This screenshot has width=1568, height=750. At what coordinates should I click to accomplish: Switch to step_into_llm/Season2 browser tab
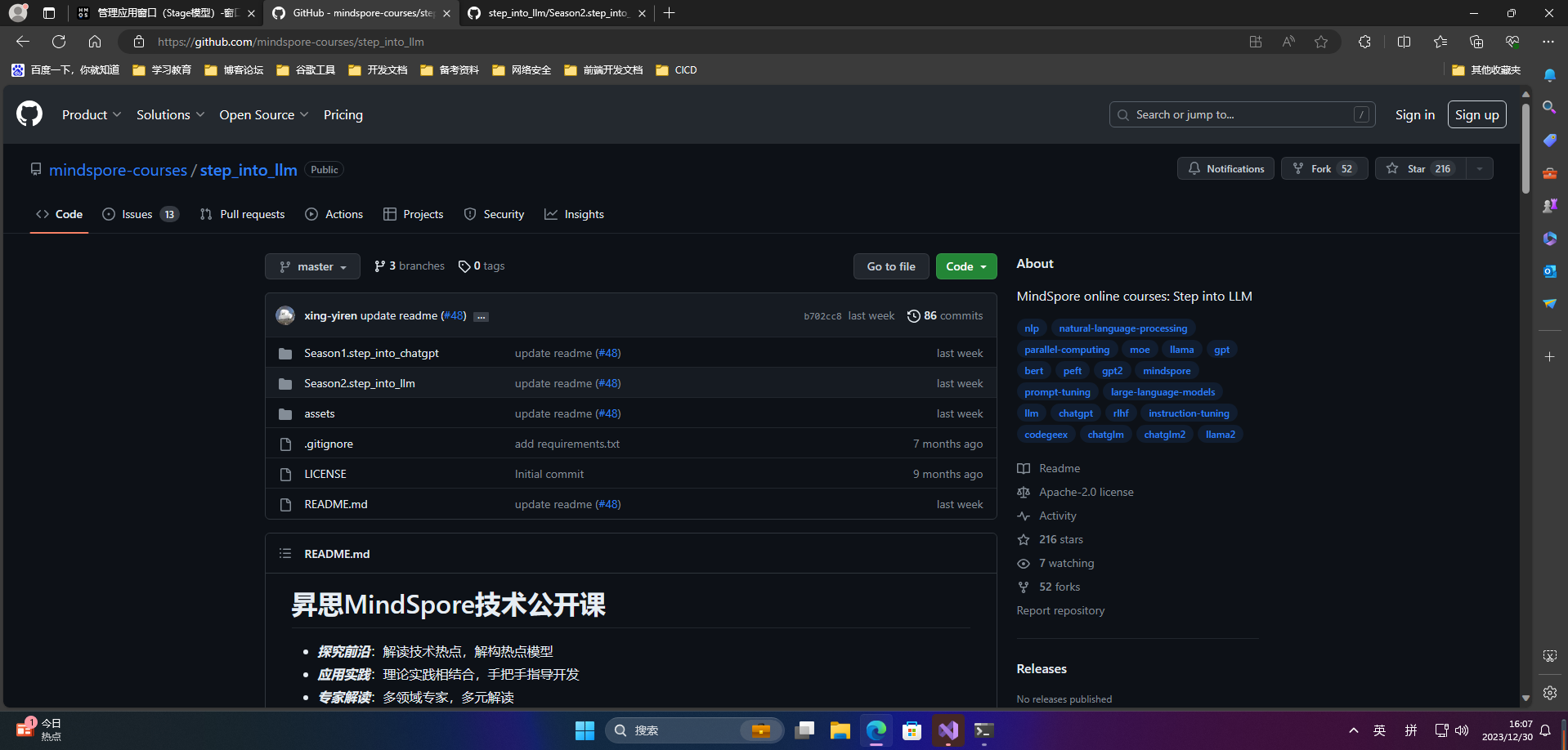(556, 13)
